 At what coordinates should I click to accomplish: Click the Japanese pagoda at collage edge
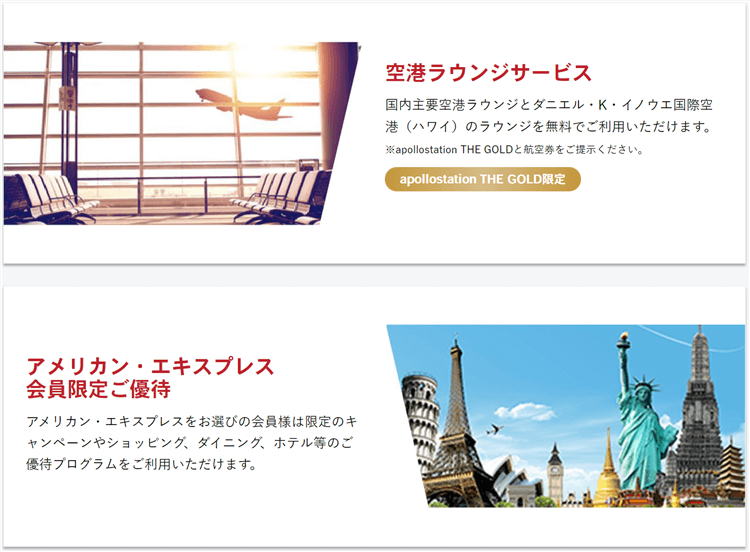point(733,469)
